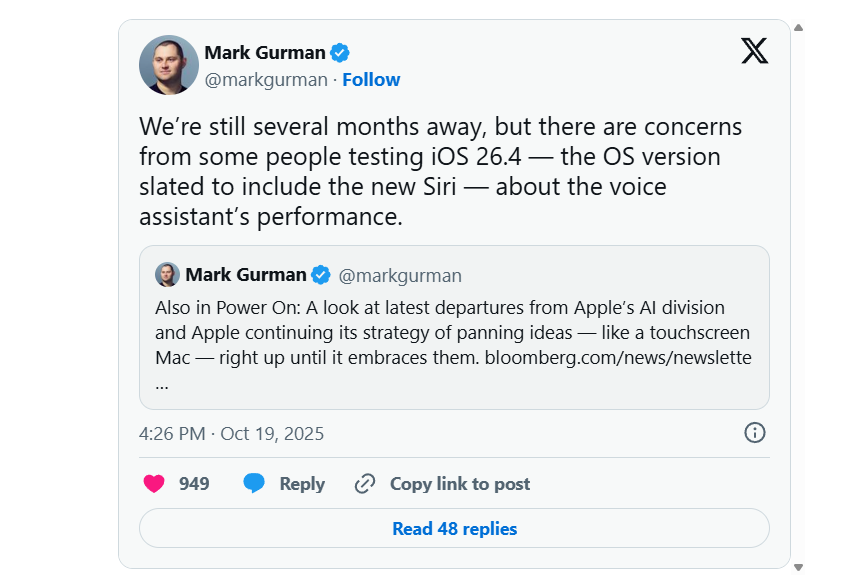The height and width of the screenshot is (581, 864).
Task: Open the 4:26 PM timestamp link
Action: coord(232,434)
